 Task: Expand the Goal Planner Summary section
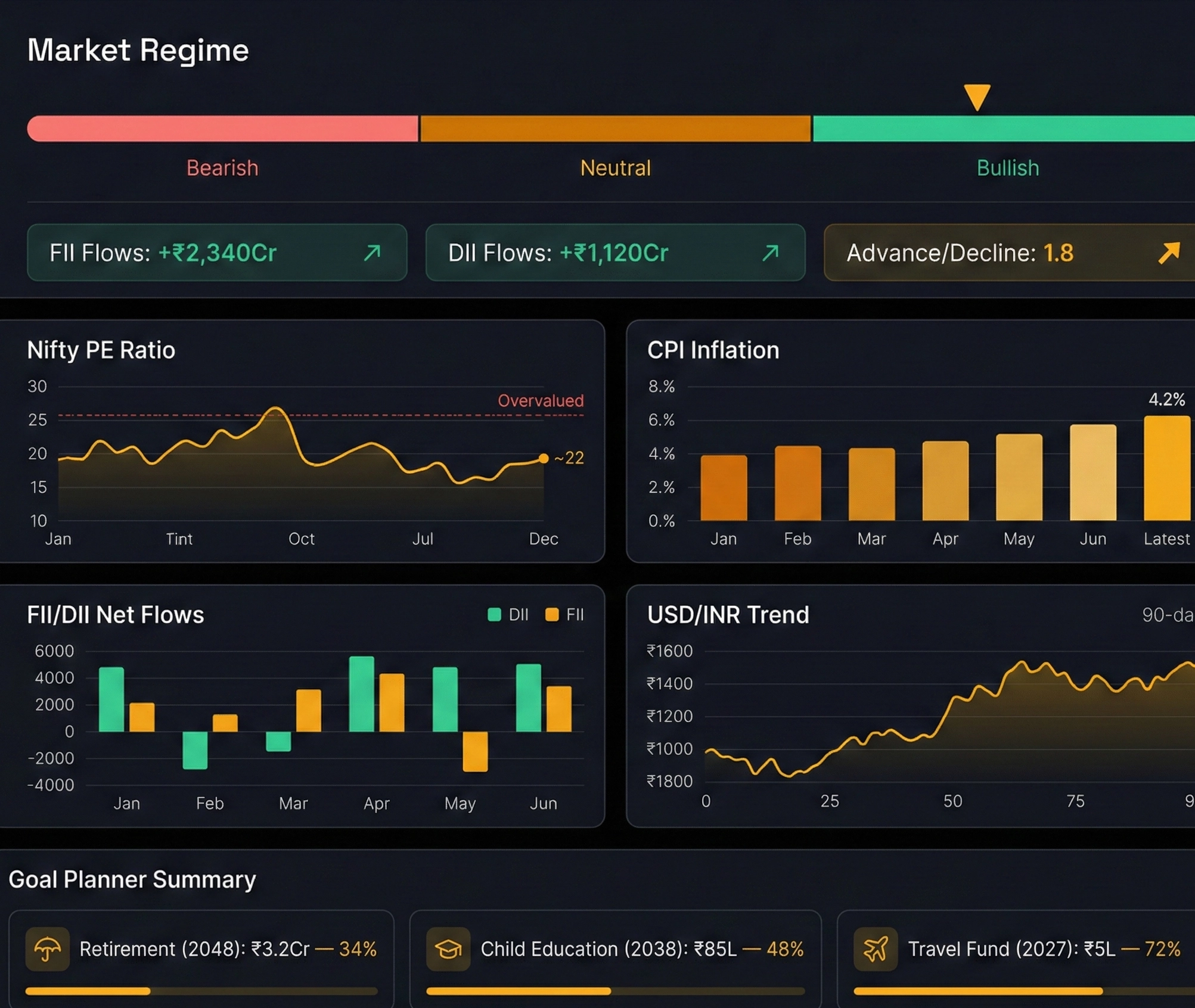click(133, 879)
